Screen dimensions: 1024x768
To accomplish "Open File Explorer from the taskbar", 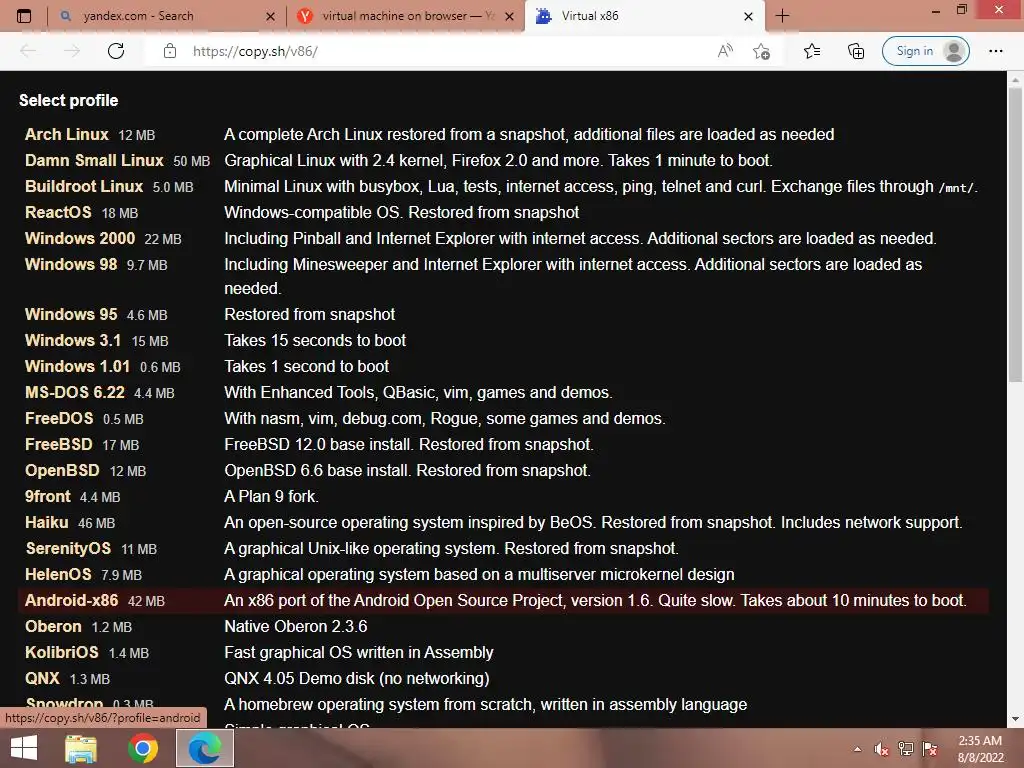I will tap(81, 748).
